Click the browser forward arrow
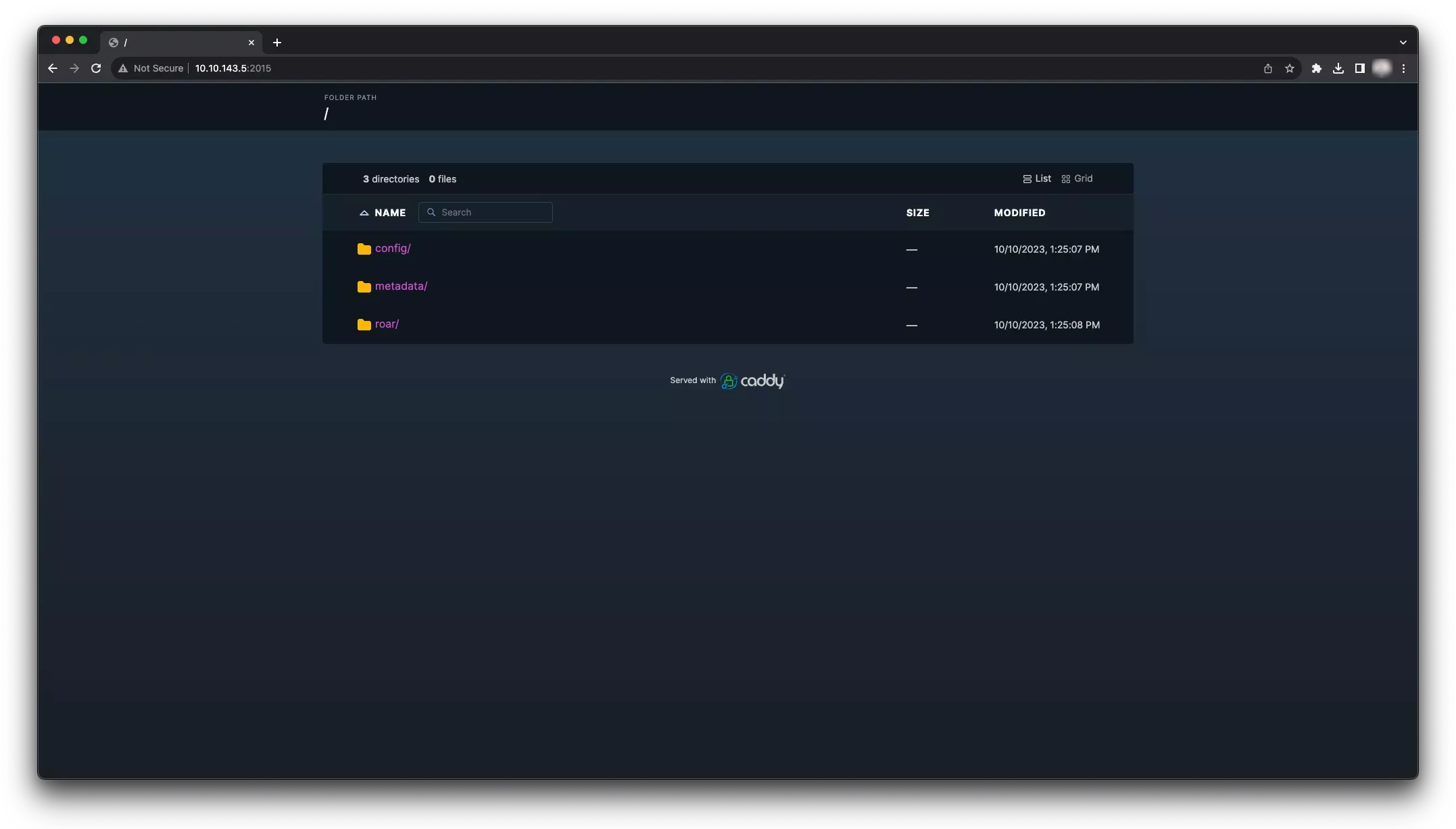Image resolution: width=1456 pixels, height=829 pixels. point(74,68)
